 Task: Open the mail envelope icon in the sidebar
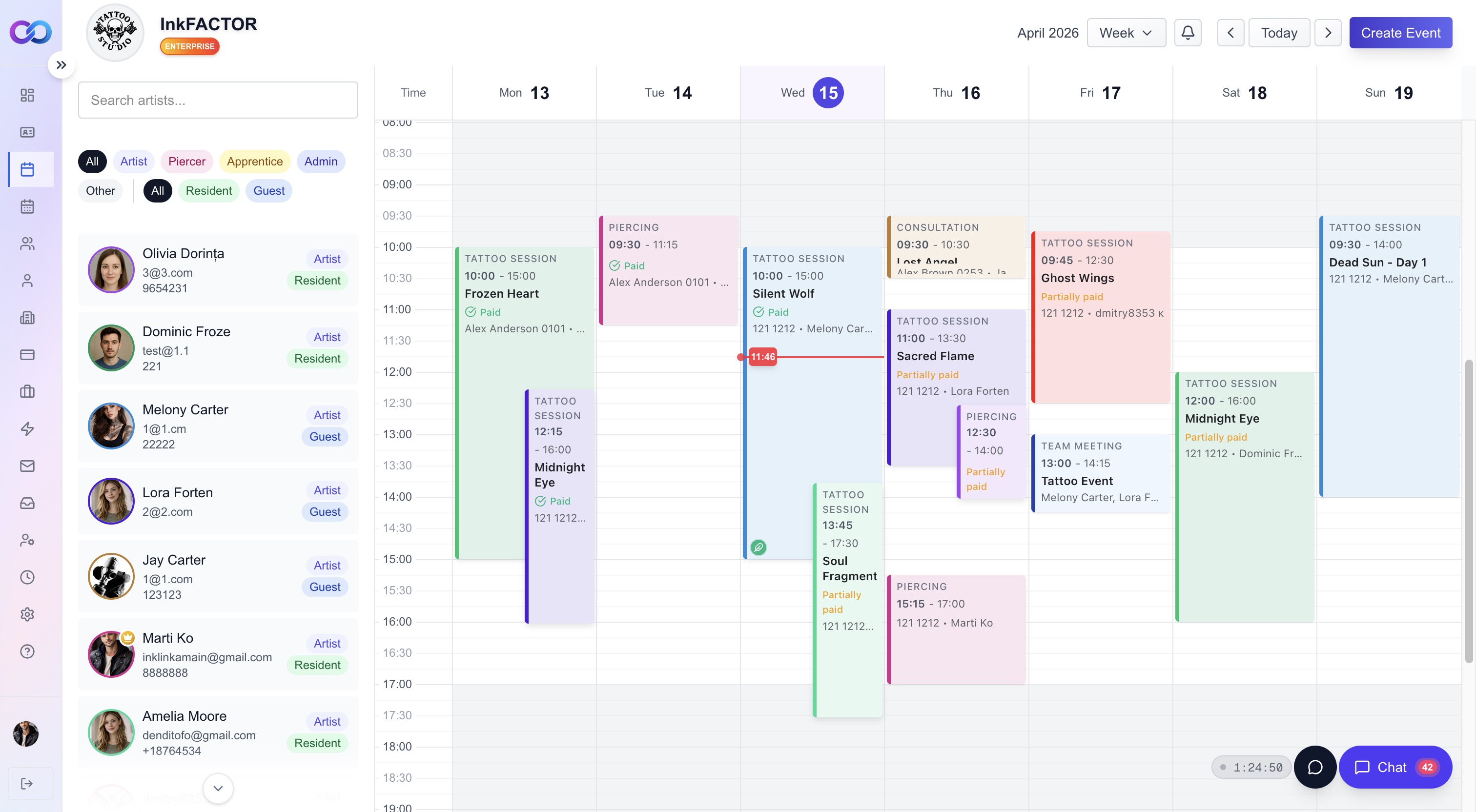(27, 466)
